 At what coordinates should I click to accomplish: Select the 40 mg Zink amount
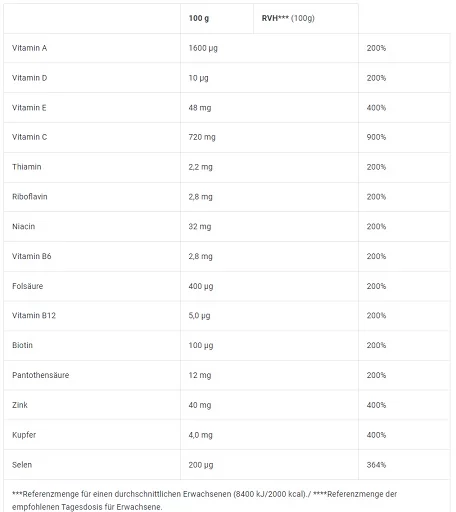tap(200, 405)
